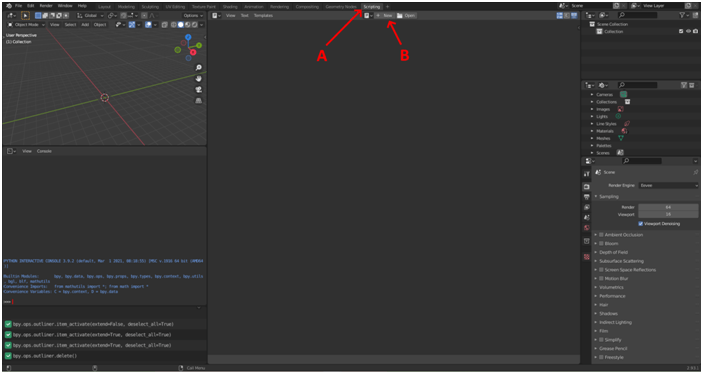Click the Cameras data icon in Blender File list
The image size is (703, 374).
(x=623, y=95)
